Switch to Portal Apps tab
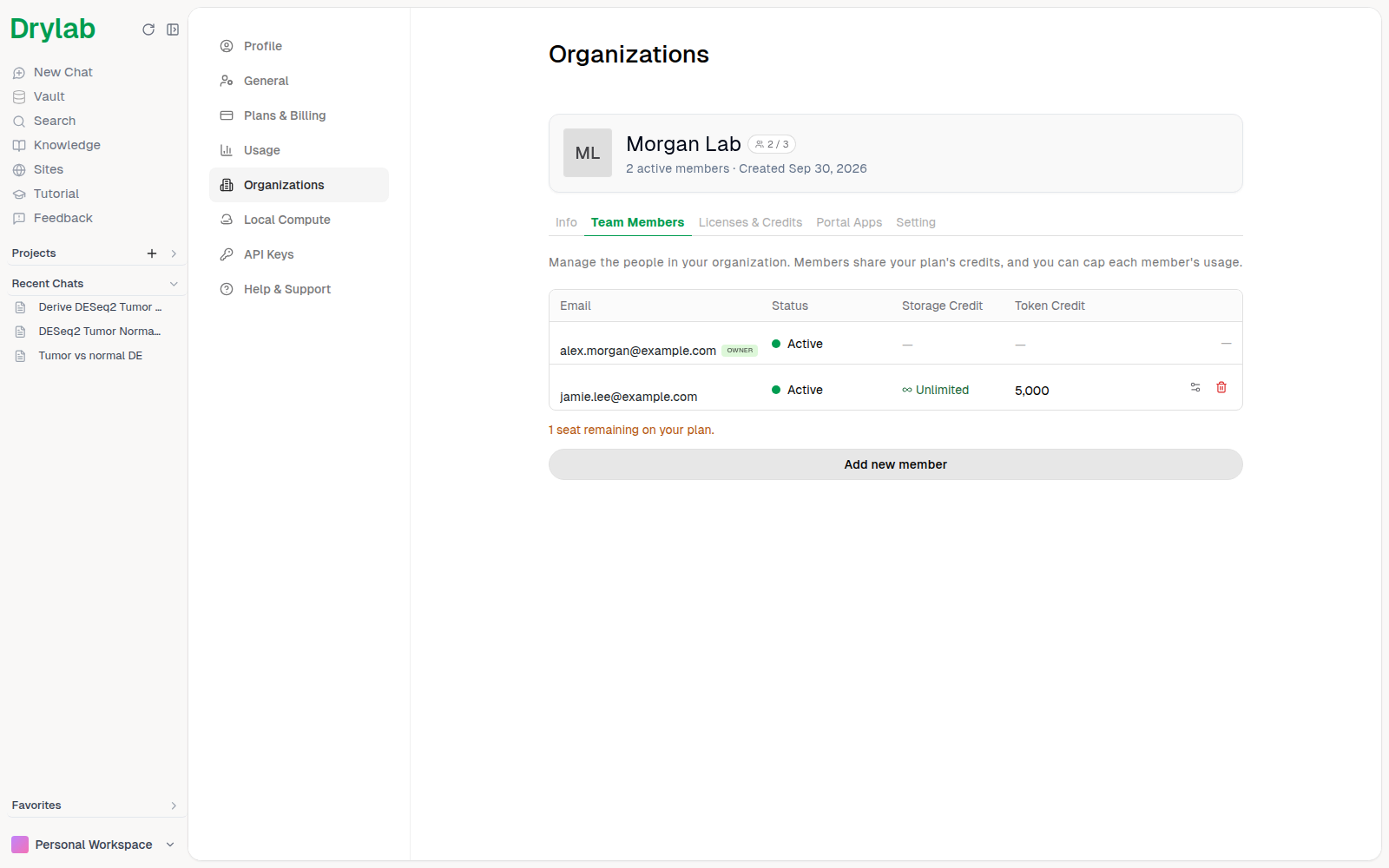The width and height of the screenshot is (1389, 868). pos(849,222)
